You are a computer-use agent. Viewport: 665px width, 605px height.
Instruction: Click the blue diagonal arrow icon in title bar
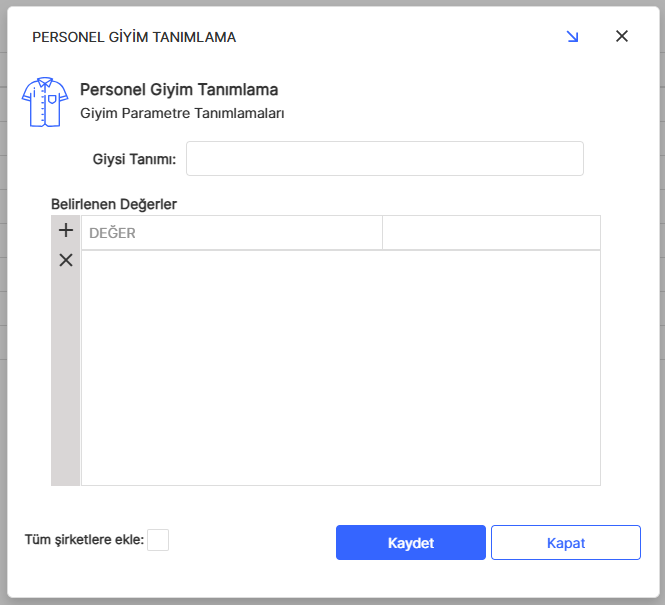(x=572, y=37)
